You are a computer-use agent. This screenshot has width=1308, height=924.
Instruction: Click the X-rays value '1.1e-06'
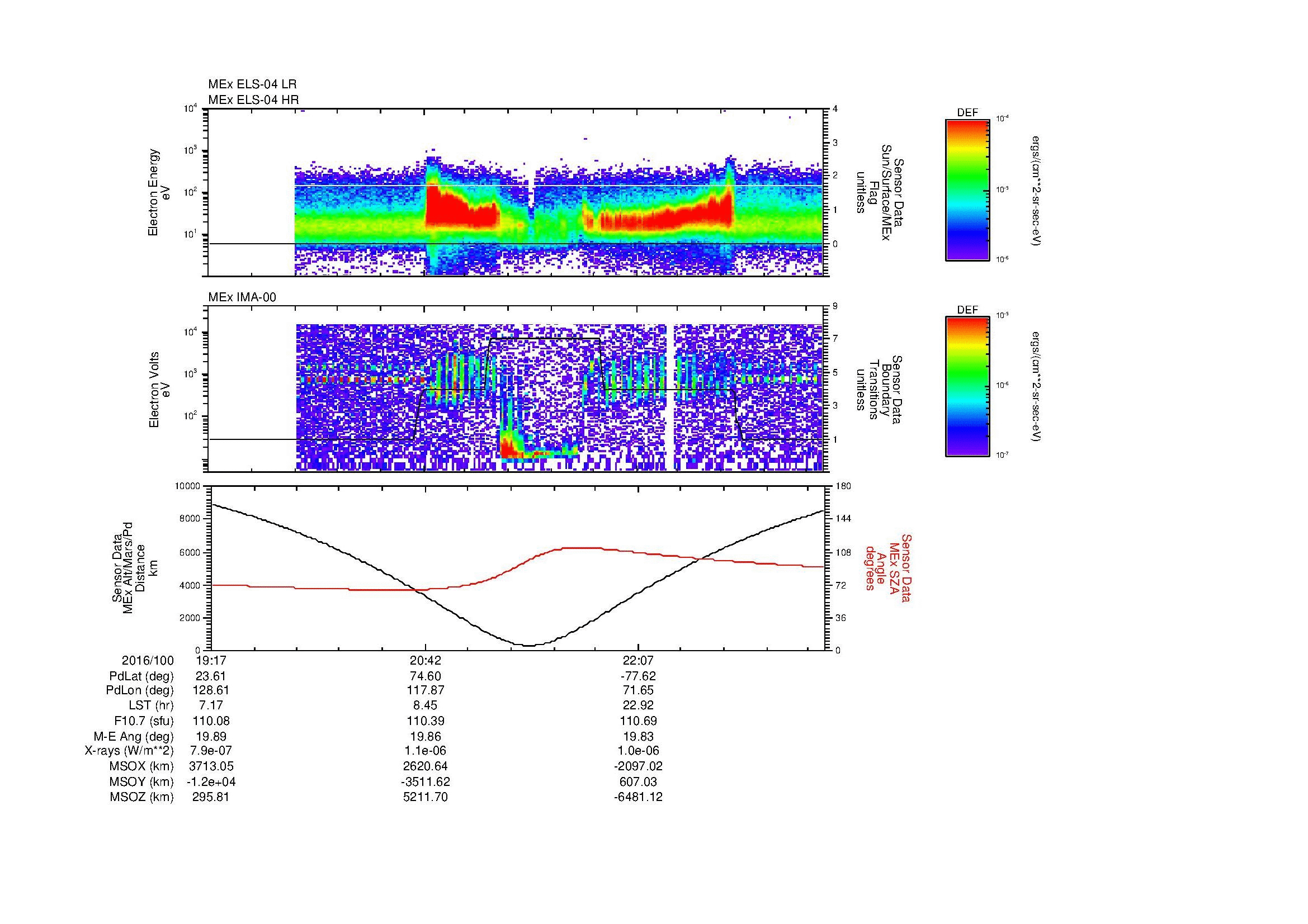(425, 751)
